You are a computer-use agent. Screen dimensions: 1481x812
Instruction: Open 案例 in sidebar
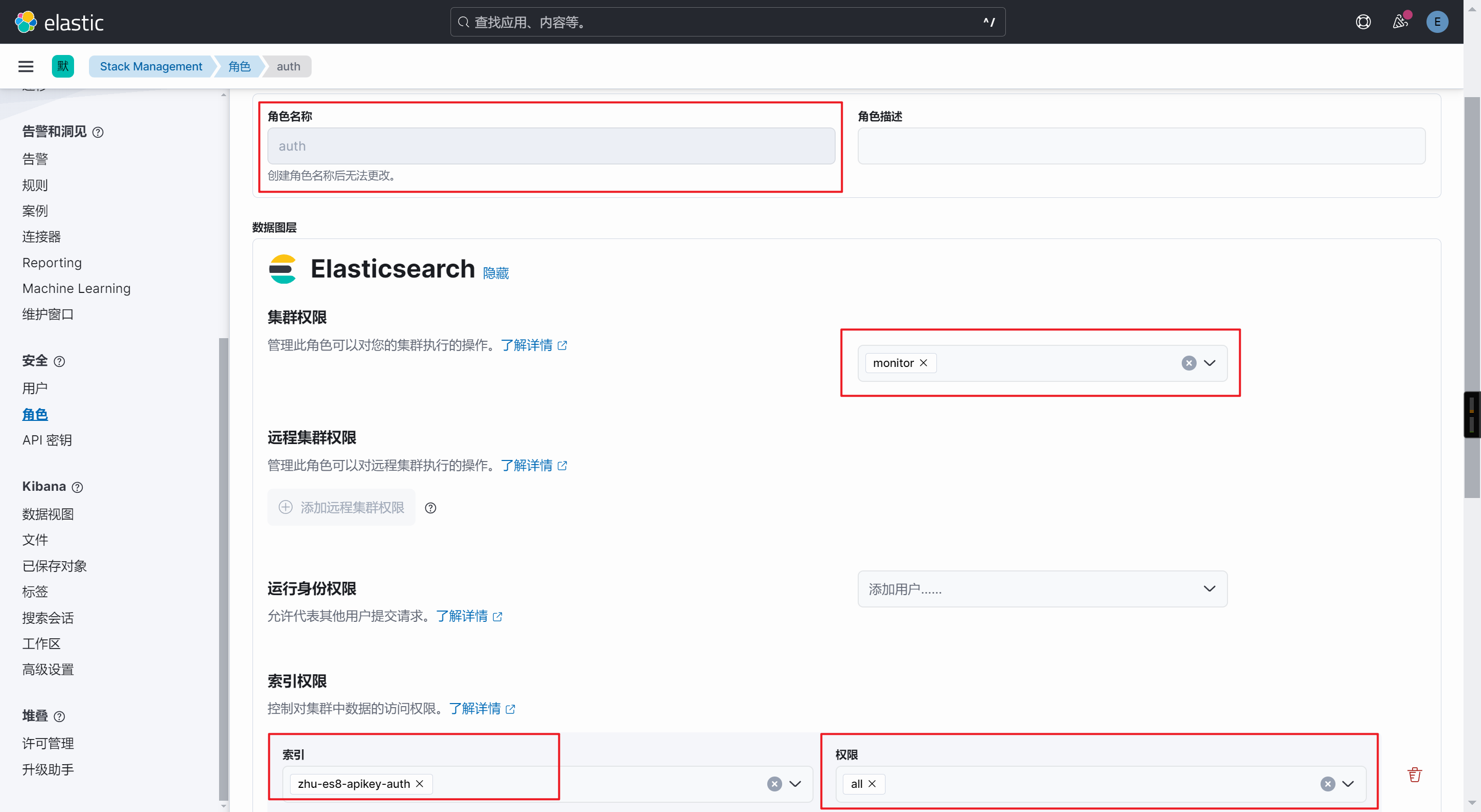(x=35, y=211)
